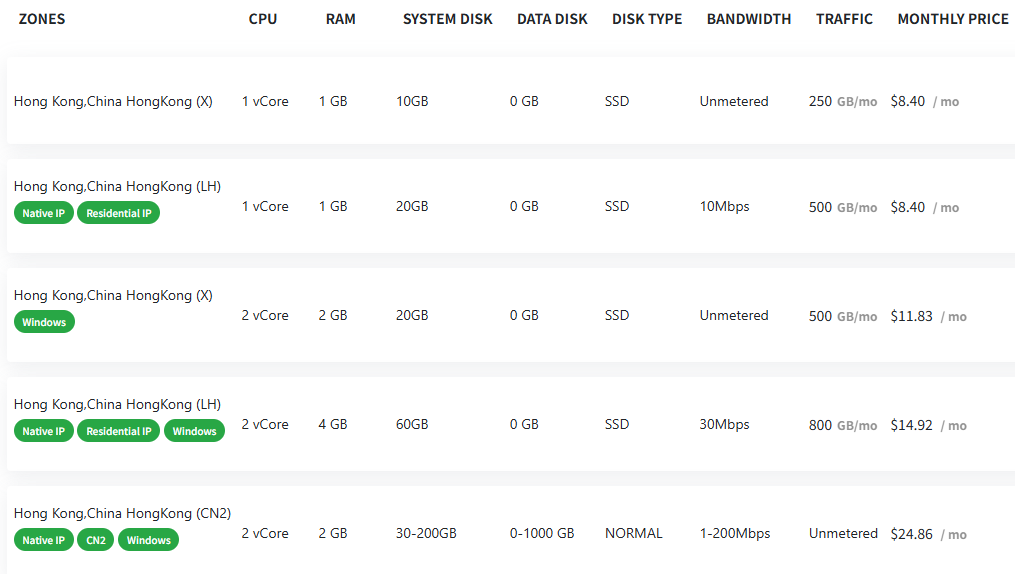The image size is (1015, 574).
Task: Click the SYSTEM DISK column header
Action: click(447, 19)
